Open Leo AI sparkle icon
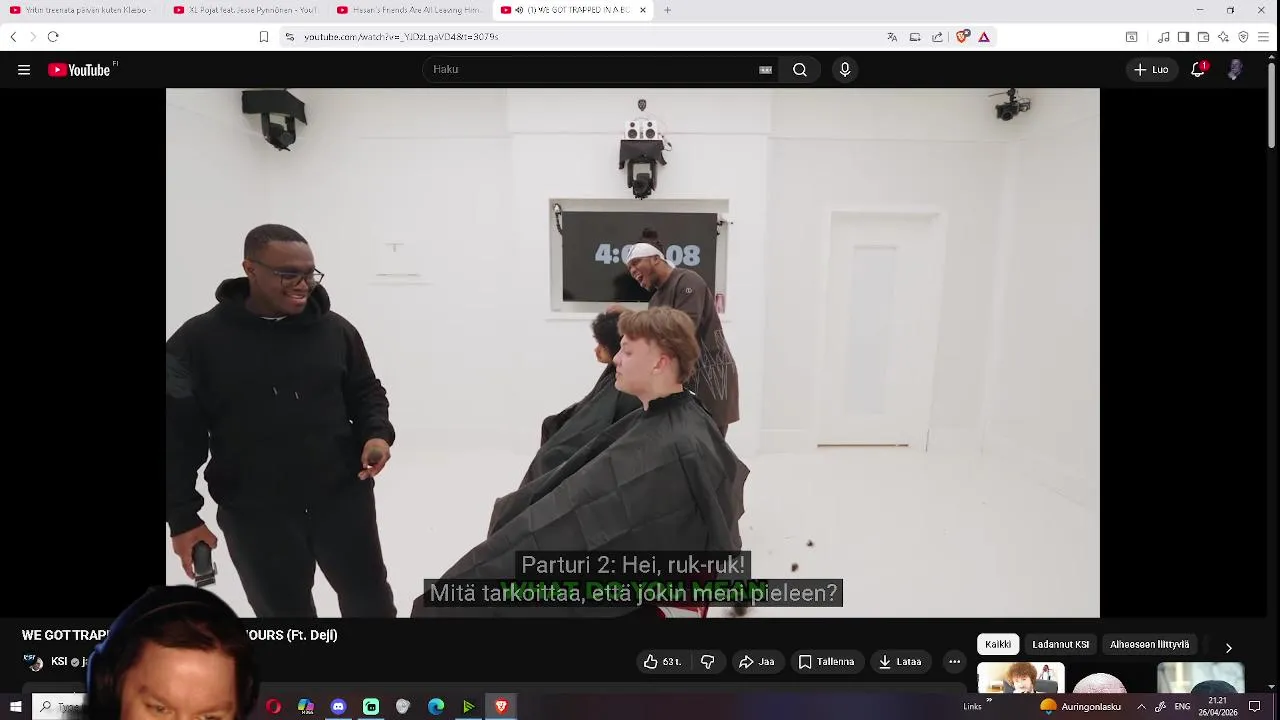 click(x=1223, y=37)
